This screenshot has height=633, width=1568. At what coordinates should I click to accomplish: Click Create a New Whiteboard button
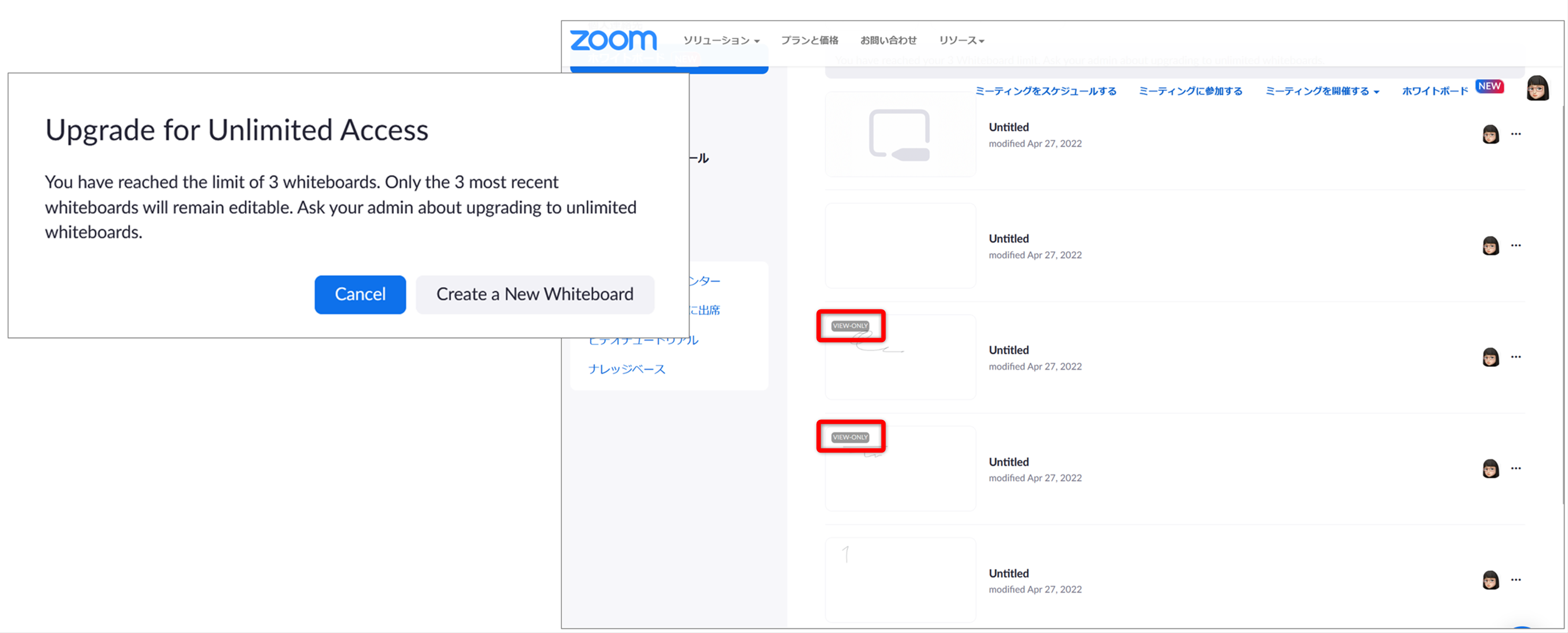tap(534, 294)
